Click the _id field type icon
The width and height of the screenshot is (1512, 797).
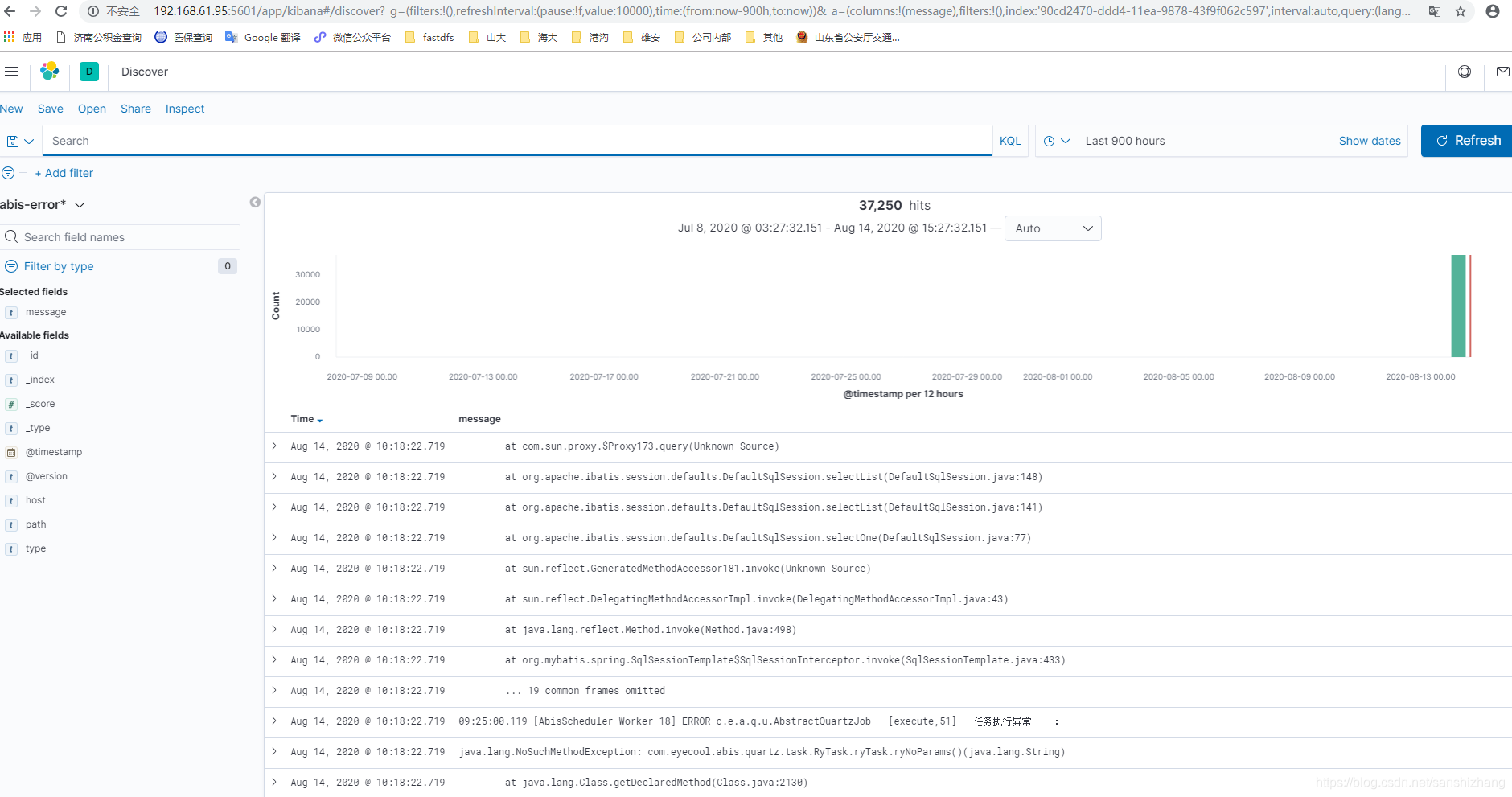[11, 356]
